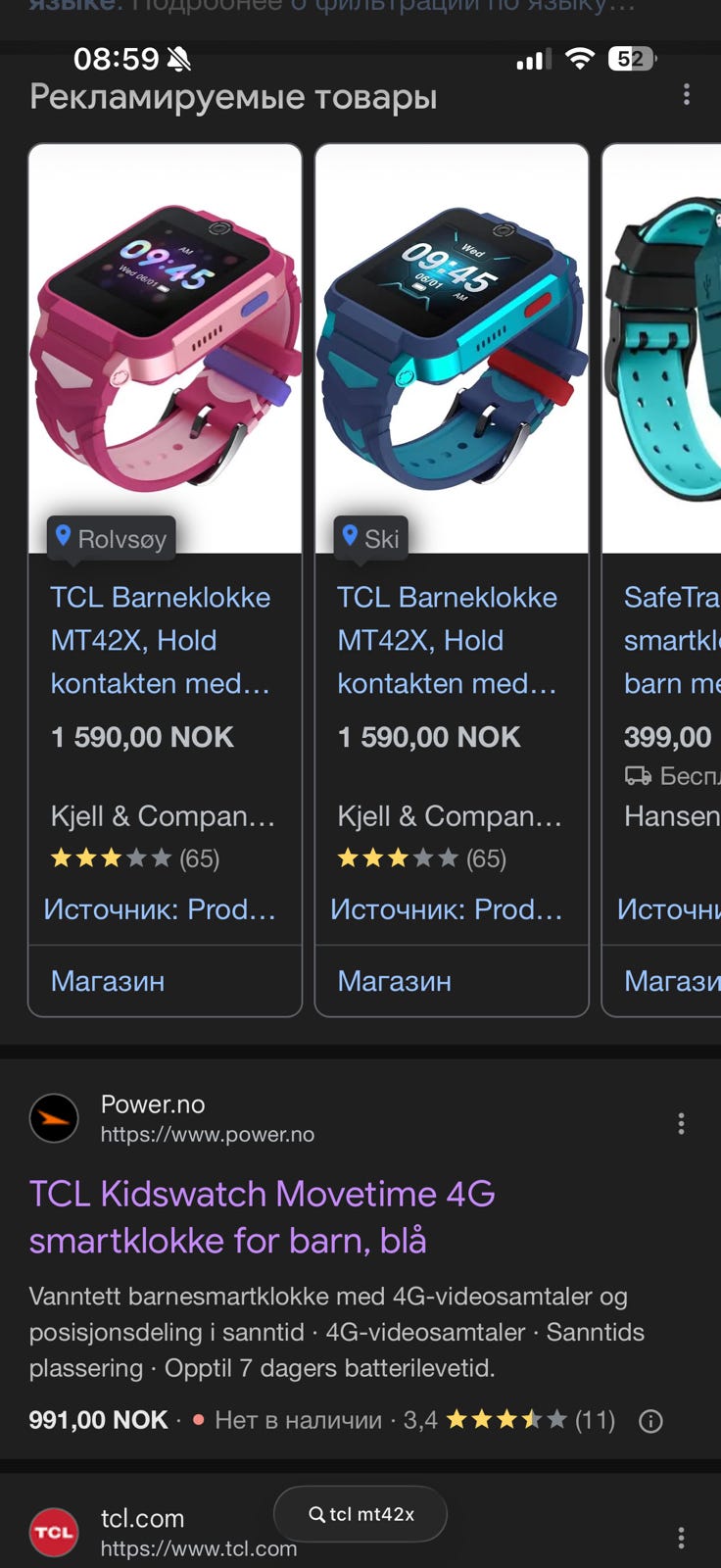Viewport: 721px width, 1568px height.
Task: Tap the Rolvsøy location pin badge
Action: [111, 538]
